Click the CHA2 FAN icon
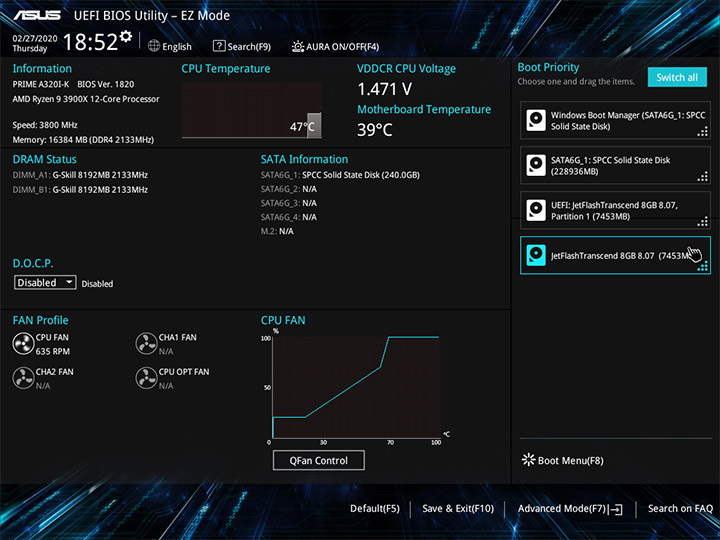Screen dimensions: 720x540 tap(23, 378)
